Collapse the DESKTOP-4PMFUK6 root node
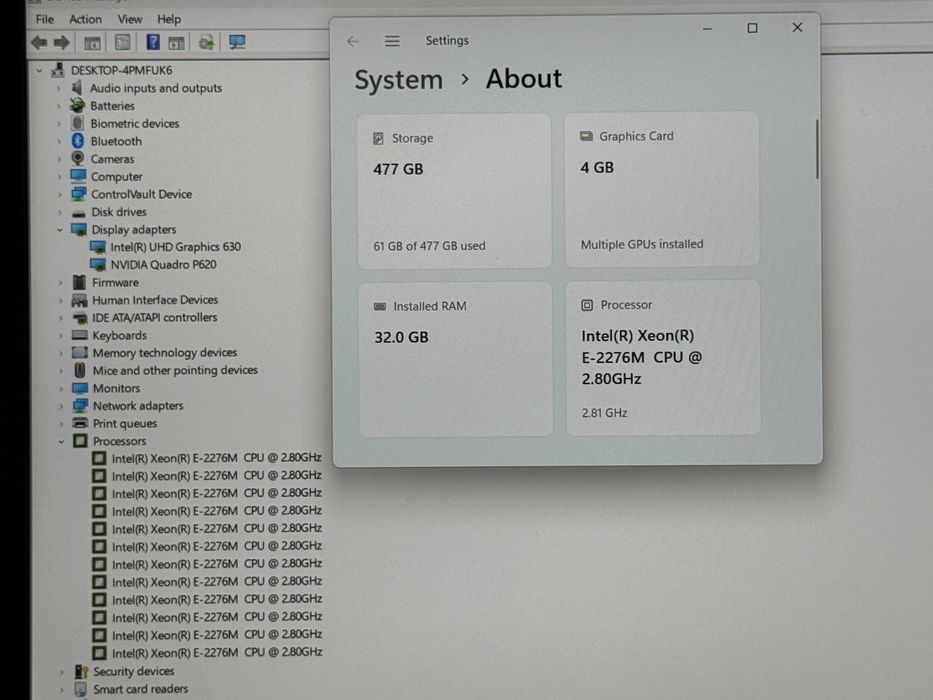The height and width of the screenshot is (700, 933). pyautogui.click(x=39, y=71)
